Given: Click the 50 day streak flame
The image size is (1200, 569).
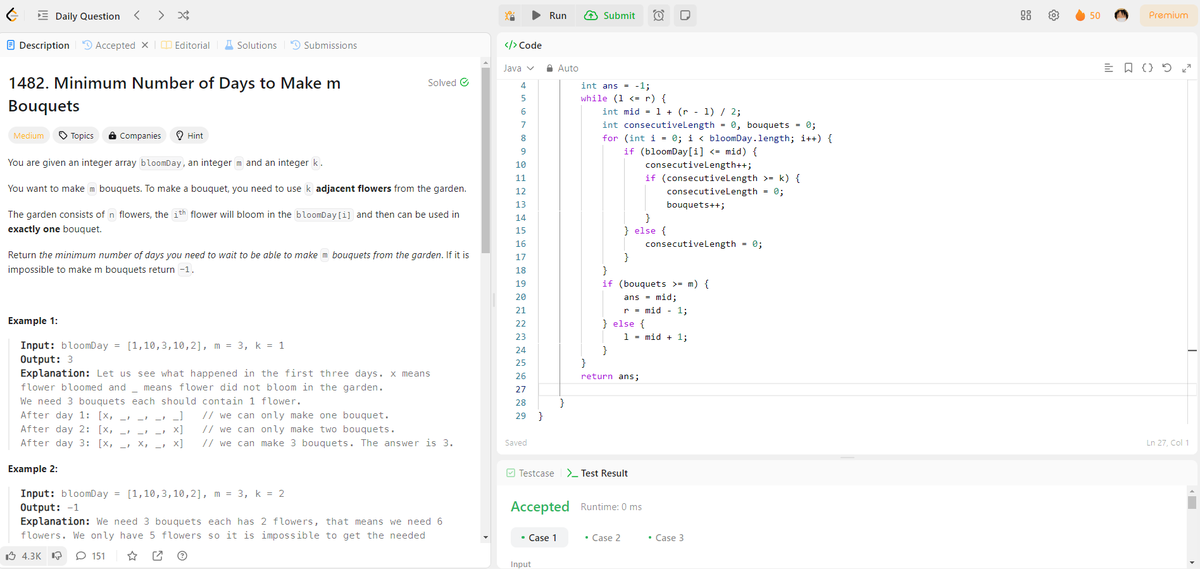Looking at the screenshot, I should pyautogui.click(x=1088, y=16).
